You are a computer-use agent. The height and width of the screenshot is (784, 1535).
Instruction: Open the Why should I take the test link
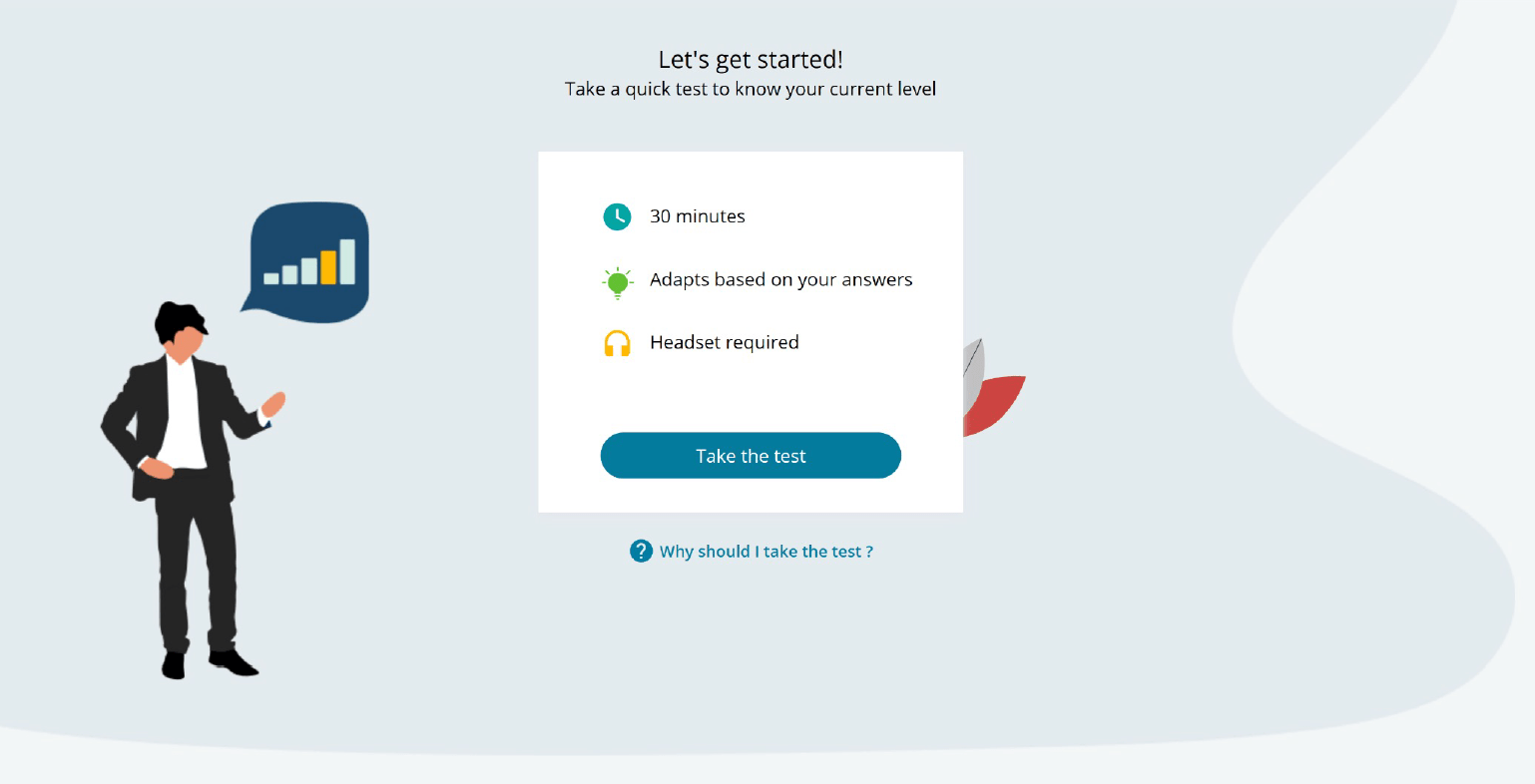pos(765,551)
